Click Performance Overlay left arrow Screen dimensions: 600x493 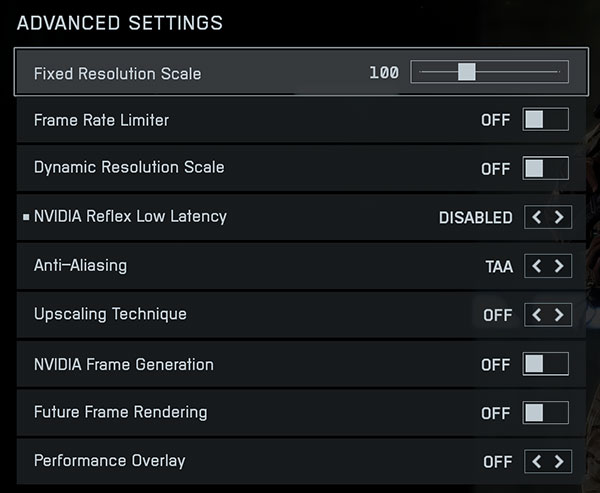pyautogui.click(x=537, y=462)
